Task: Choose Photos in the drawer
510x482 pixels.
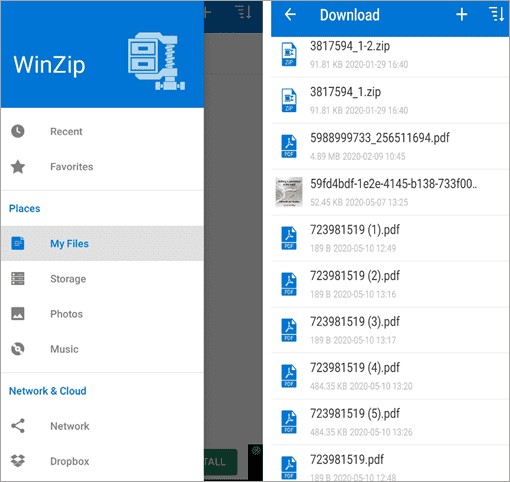Action: pyautogui.click(x=102, y=314)
